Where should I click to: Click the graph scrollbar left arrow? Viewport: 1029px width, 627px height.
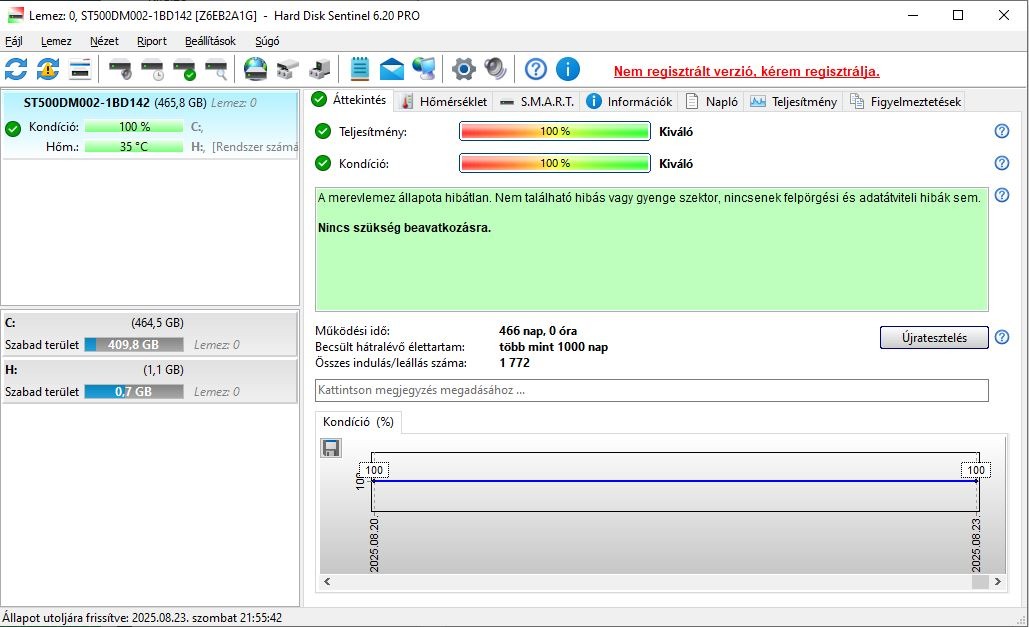pyautogui.click(x=327, y=582)
